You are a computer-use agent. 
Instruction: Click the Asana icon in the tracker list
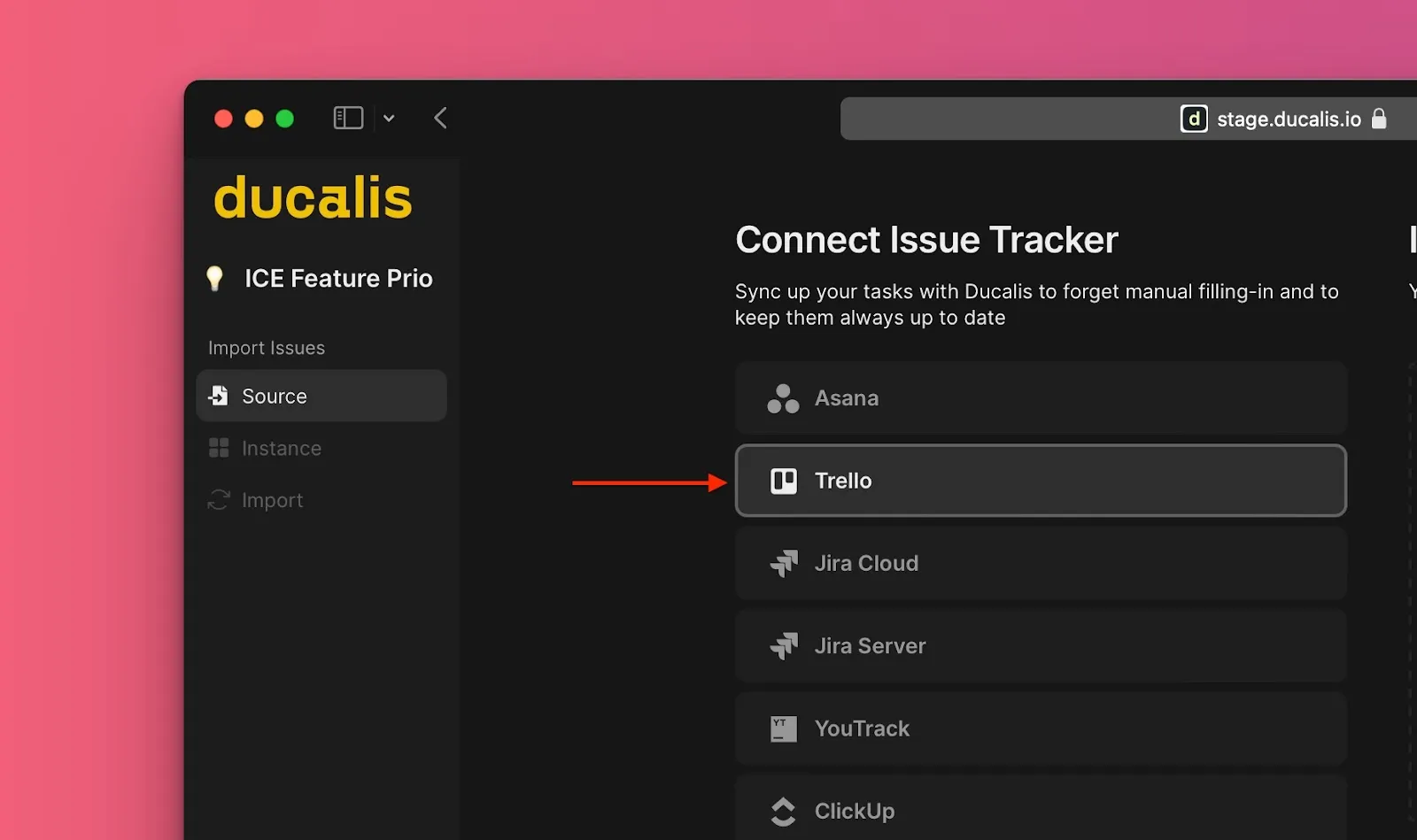coord(783,398)
